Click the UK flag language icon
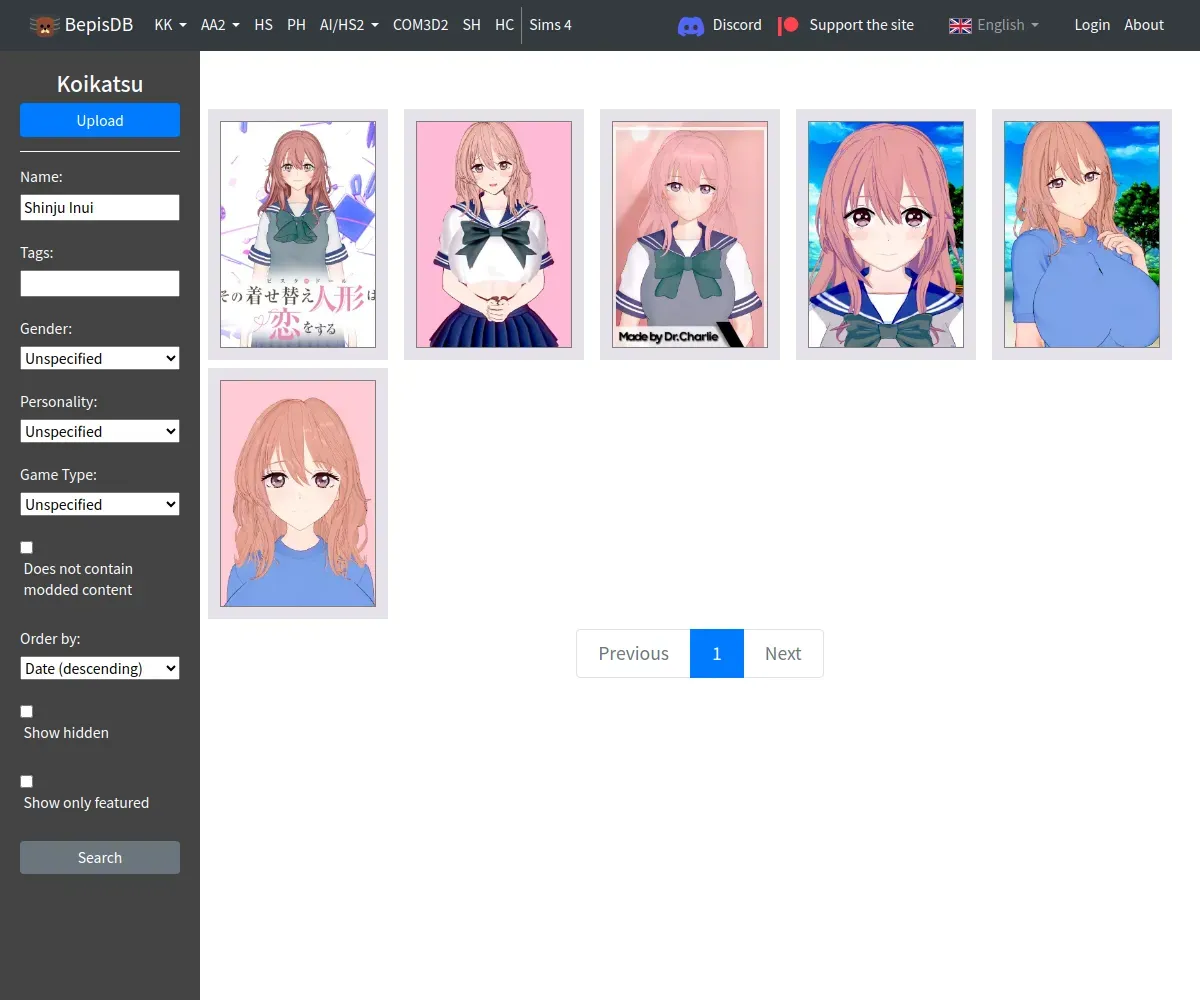Image resolution: width=1200 pixels, height=1000 pixels. tap(960, 25)
